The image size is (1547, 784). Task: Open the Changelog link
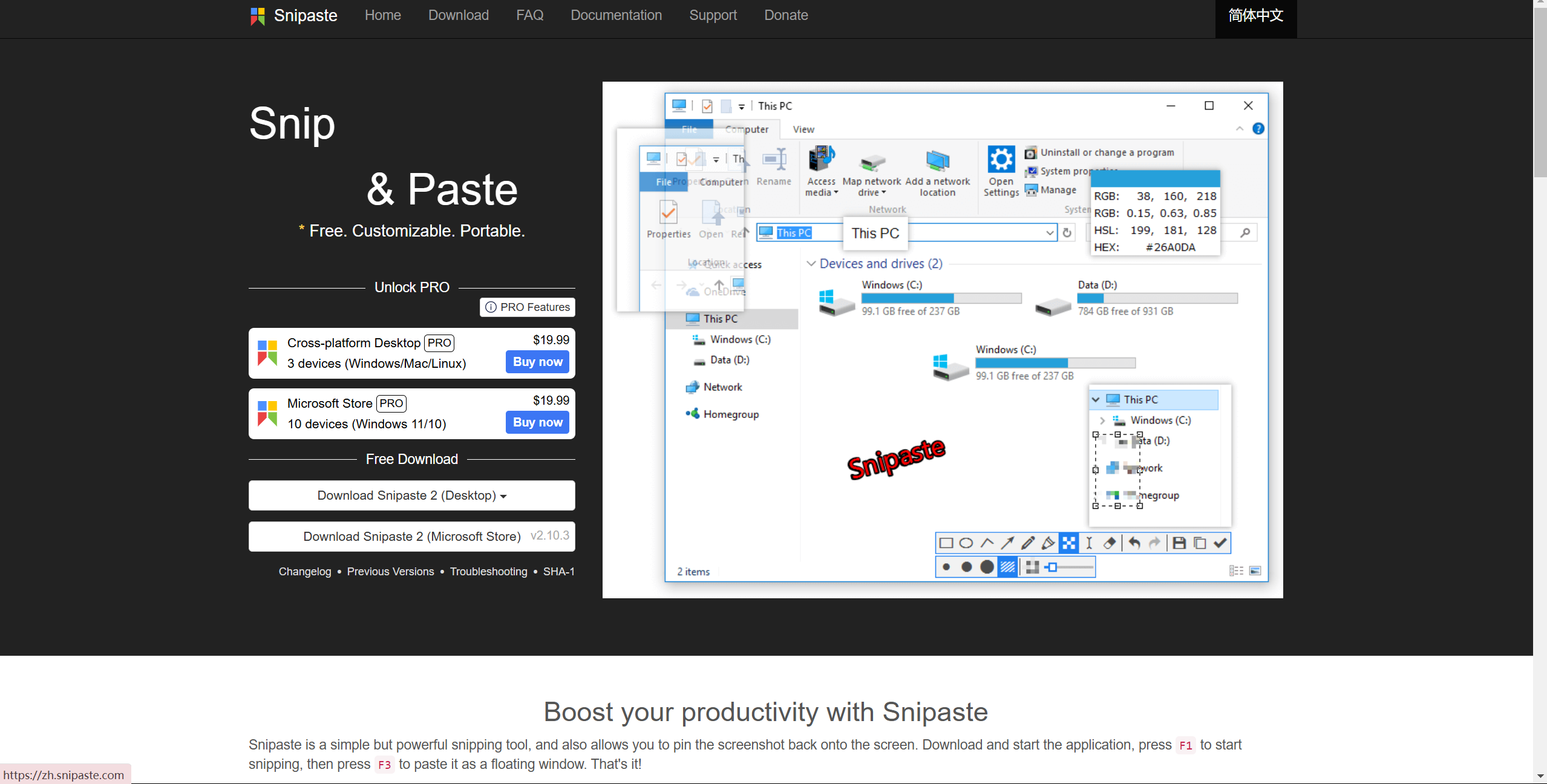click(305, 572)
